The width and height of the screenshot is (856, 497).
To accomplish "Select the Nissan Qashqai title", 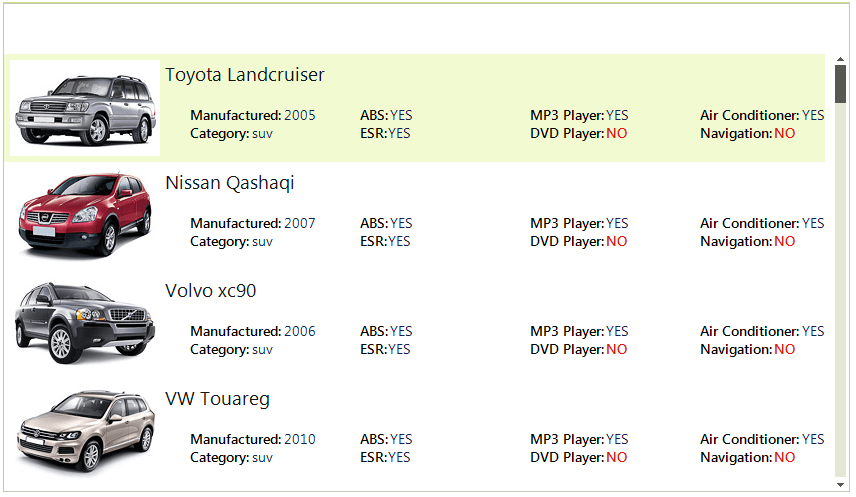I will 229,183.
